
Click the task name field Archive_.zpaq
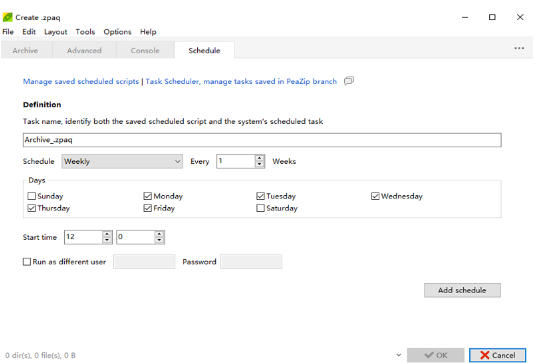[x=262, y=140]
